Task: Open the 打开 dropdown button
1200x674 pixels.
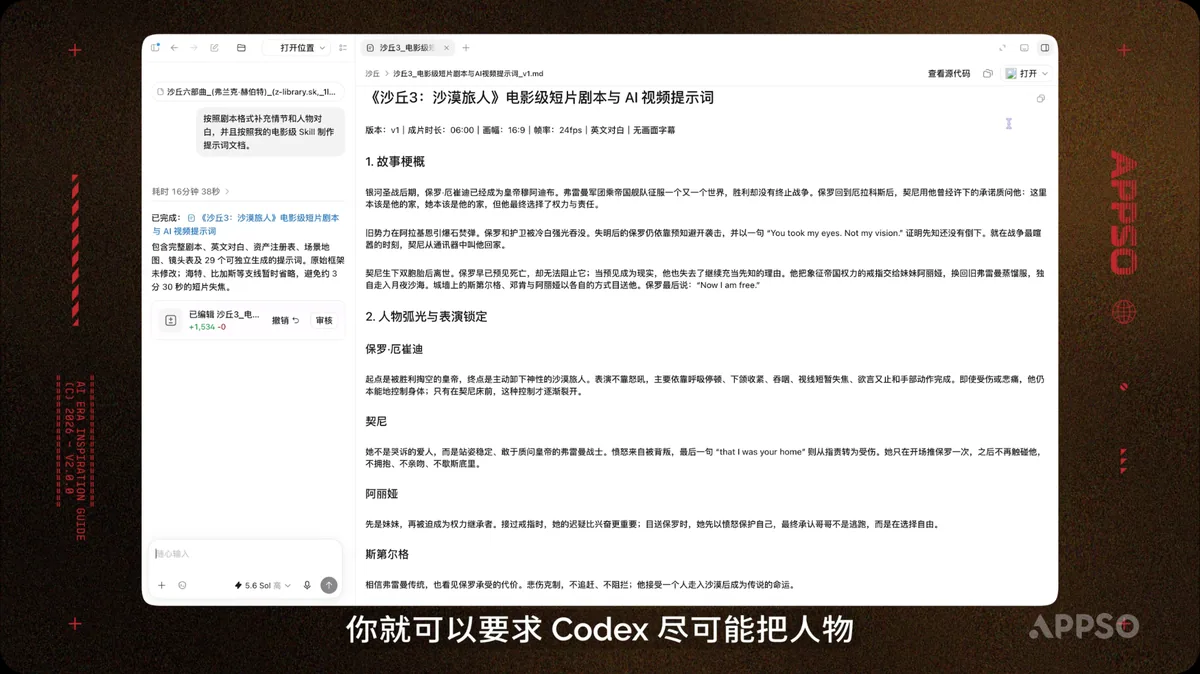Action: point(1027,74)
